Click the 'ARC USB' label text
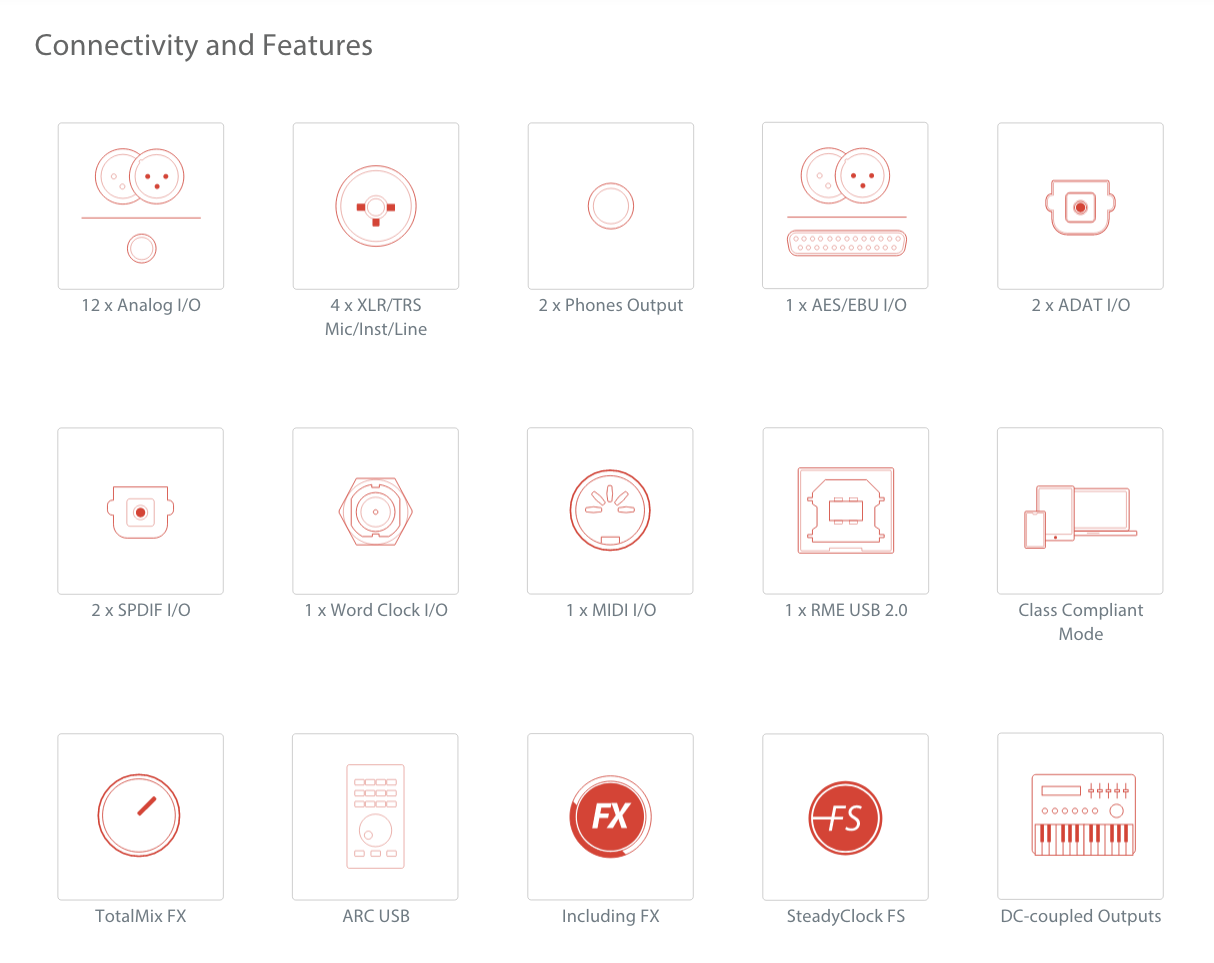Screen dimensions: 1214x963 (x=376, y=916)
